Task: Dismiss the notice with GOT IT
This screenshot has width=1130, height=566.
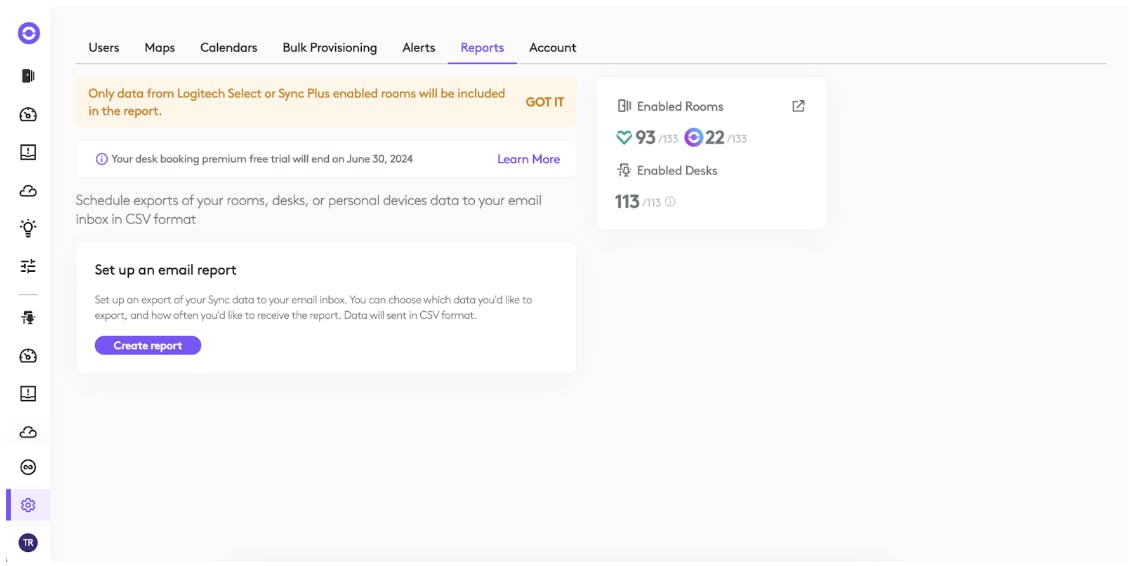Action: 545,102
